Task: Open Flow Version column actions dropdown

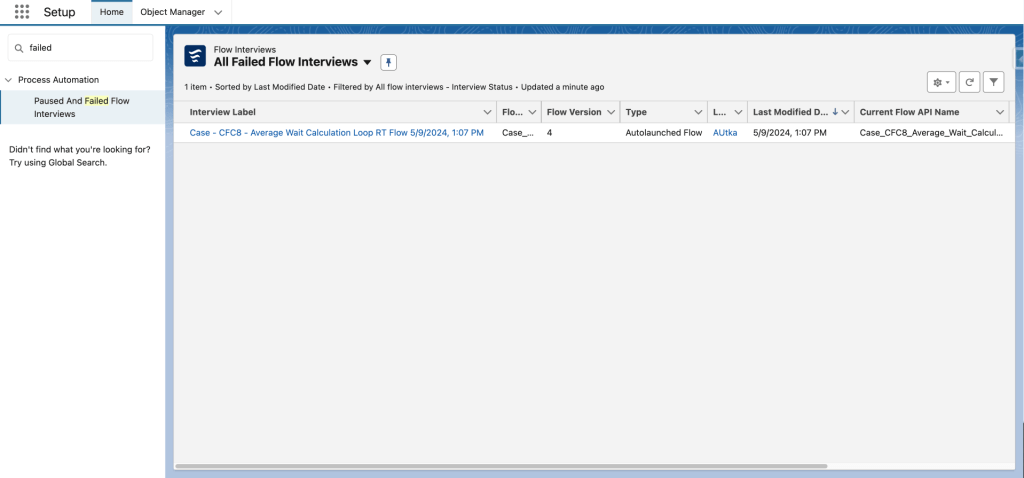Action: click(x=610, y=112)
